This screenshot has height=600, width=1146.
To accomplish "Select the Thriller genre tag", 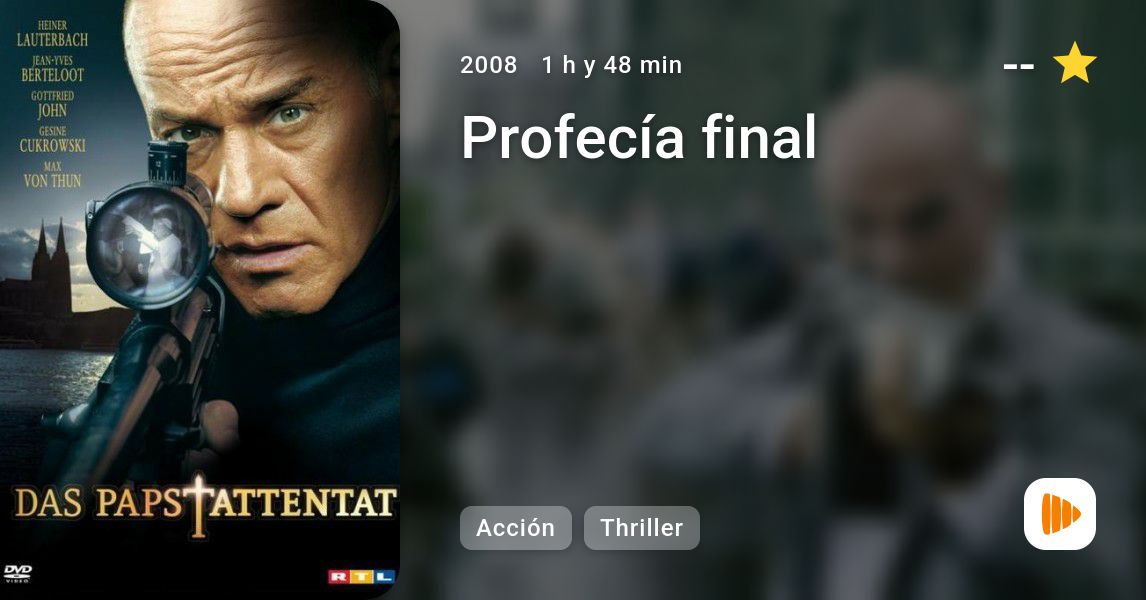I will pos(642,528).
